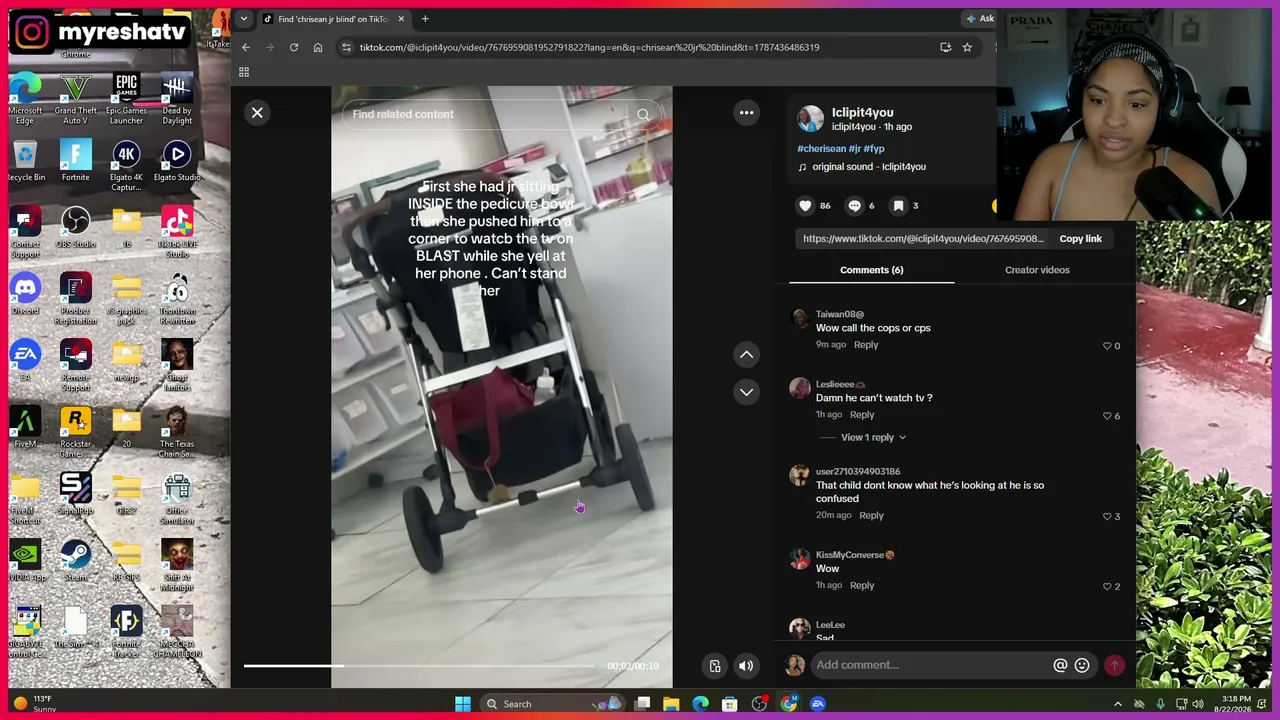
Task: Reply to user2710394903186's comment
Action: click(871, 516)
